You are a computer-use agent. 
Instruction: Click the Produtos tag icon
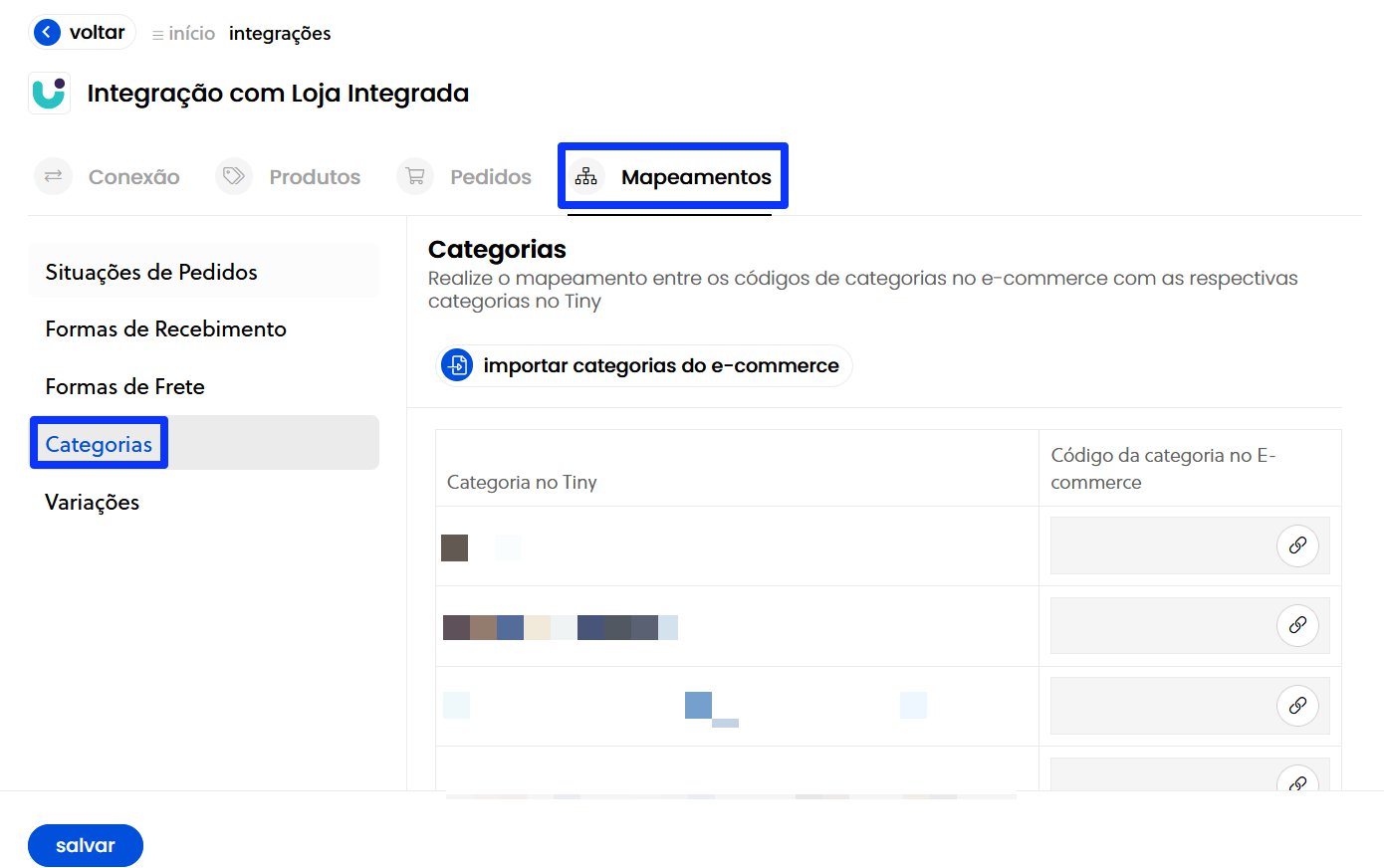click(234, 177)
